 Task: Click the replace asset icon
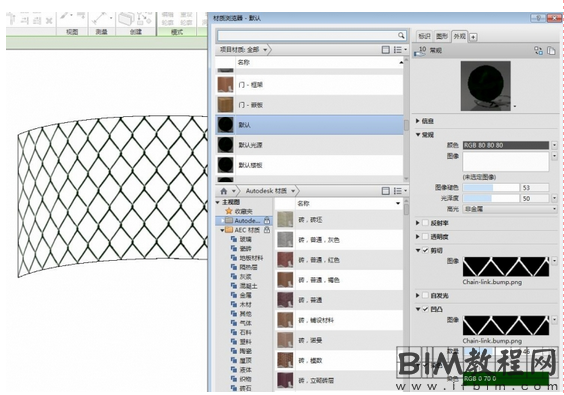538,51
